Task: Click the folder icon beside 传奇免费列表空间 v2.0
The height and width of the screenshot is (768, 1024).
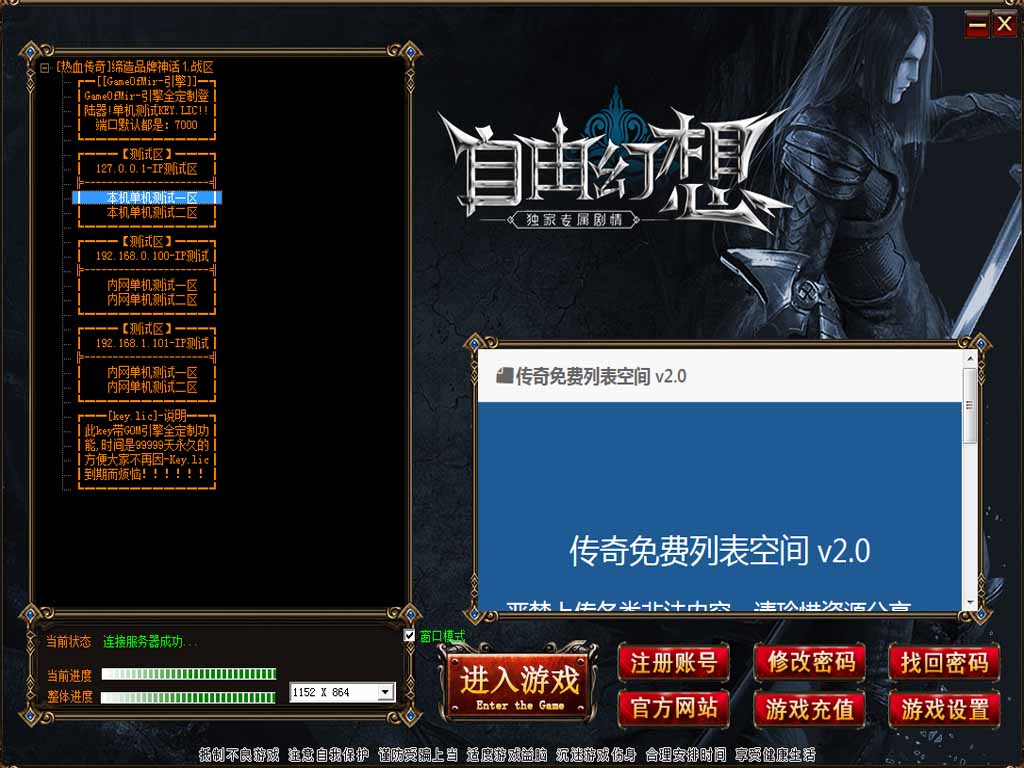Action: (x=504, y=376)
